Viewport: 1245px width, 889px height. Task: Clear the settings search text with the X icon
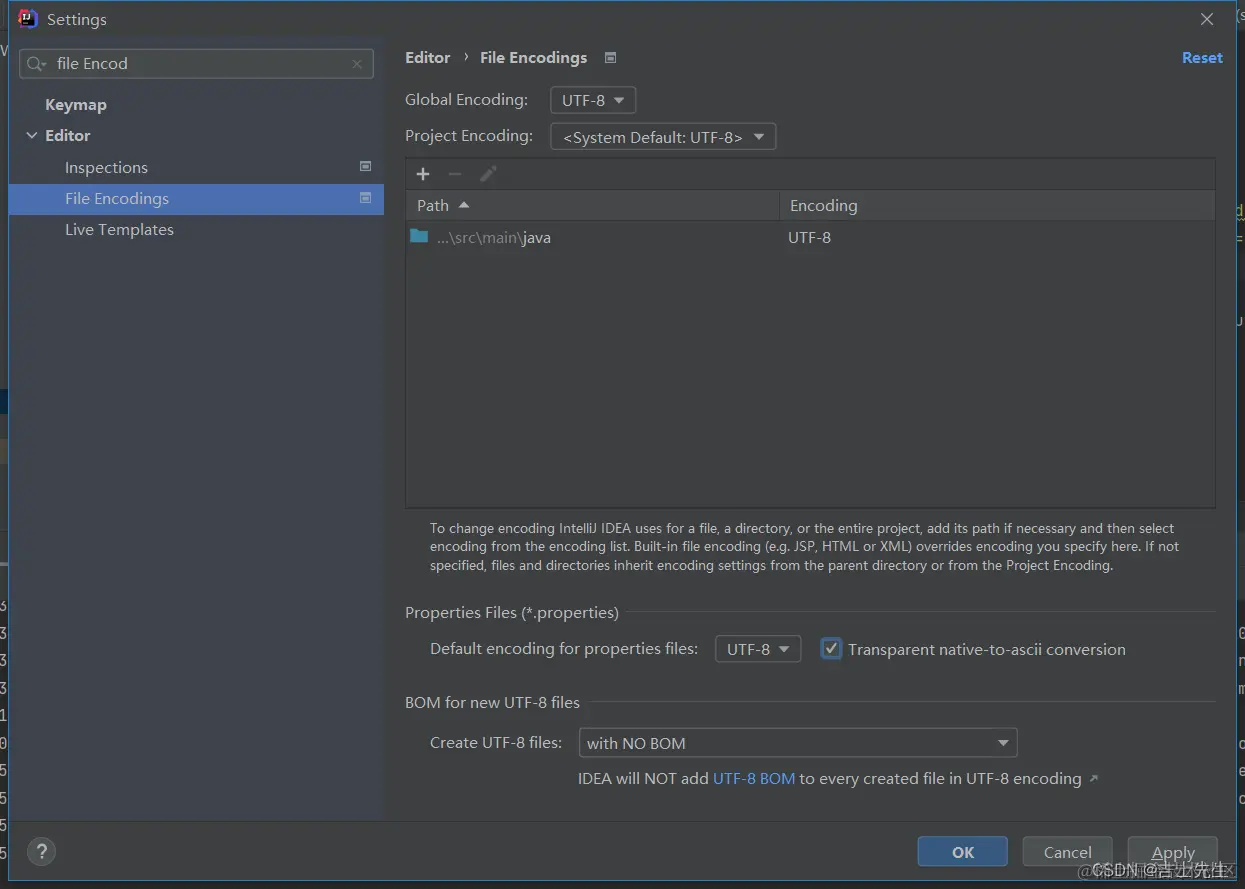[357, 64]
